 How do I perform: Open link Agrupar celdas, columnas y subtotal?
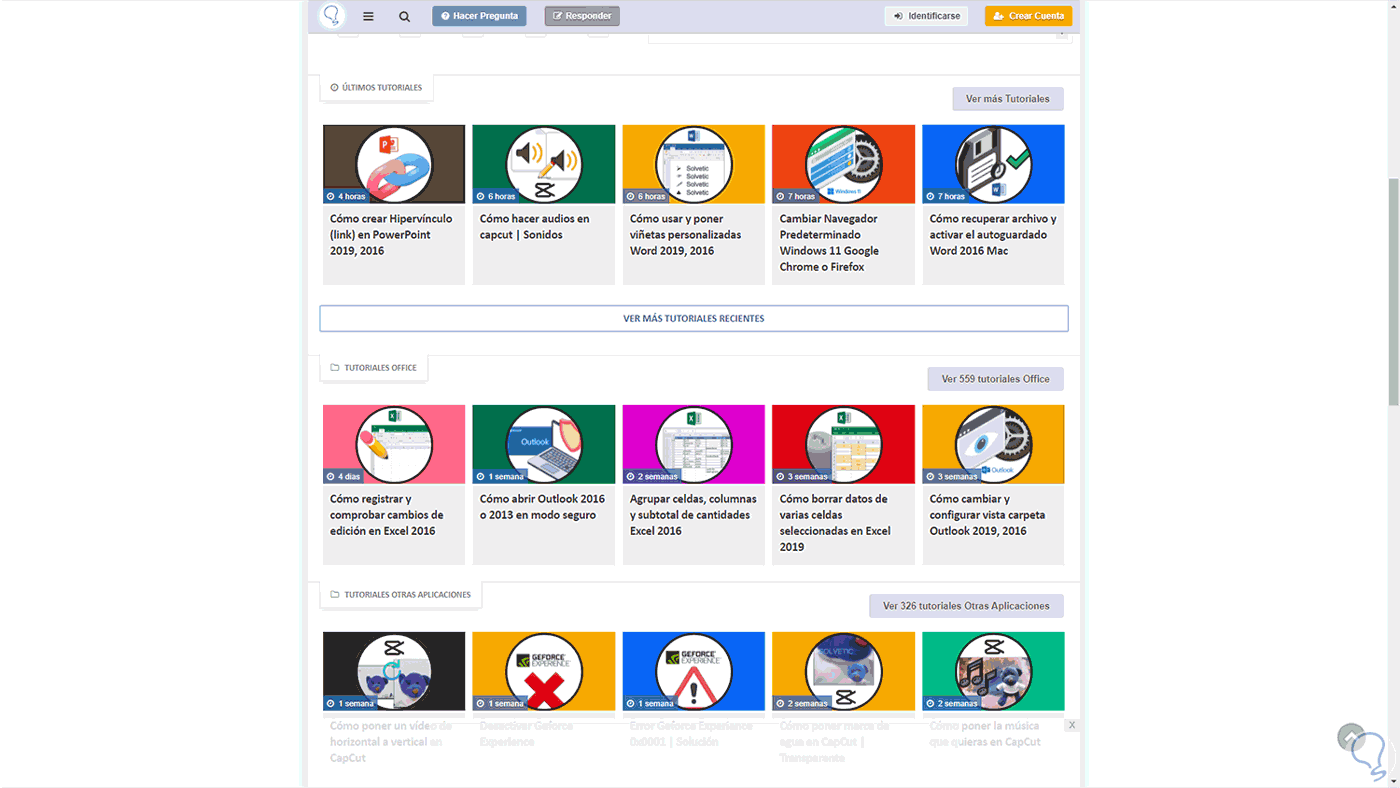pyautogui.click(x=693, y=515)
